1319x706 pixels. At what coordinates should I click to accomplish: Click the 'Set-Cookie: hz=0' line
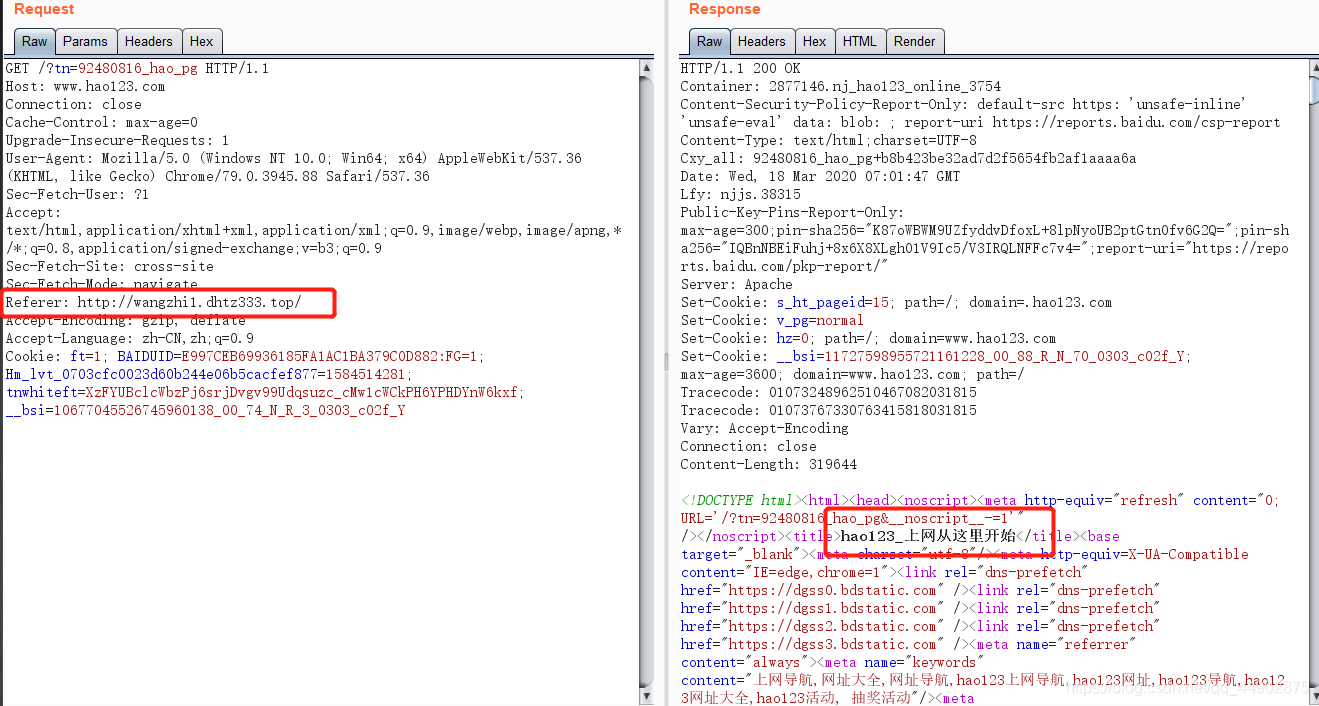pos(868,338)
